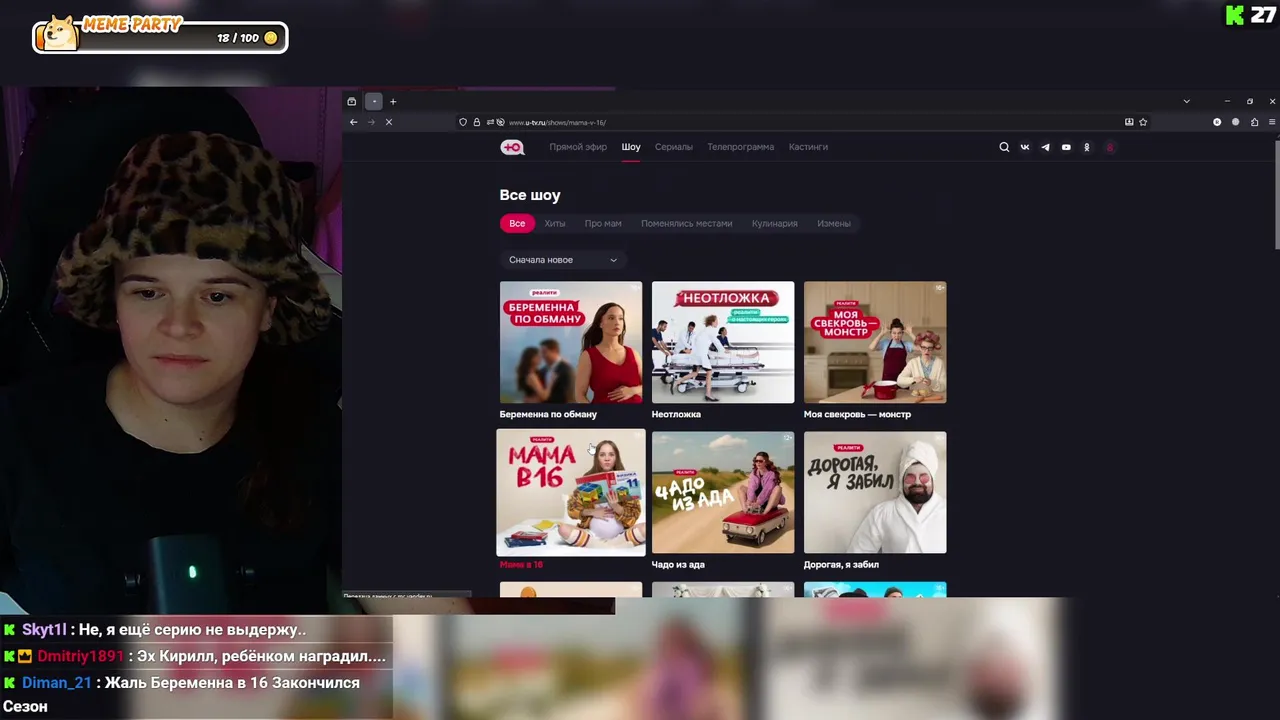Select the 'Все' filter chip
The width and height of the screenshot is (1280, 720).
coord(517,223)
